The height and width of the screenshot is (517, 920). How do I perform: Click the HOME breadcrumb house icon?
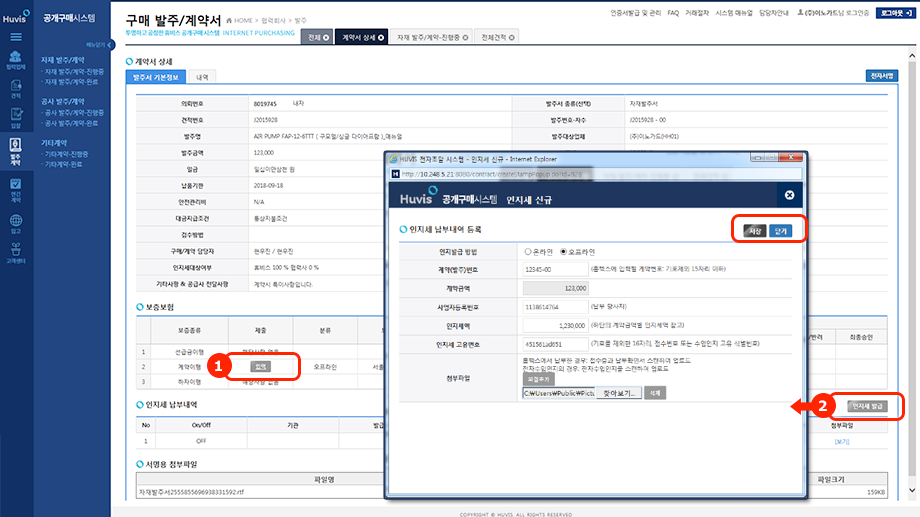[x=229, y=21]
